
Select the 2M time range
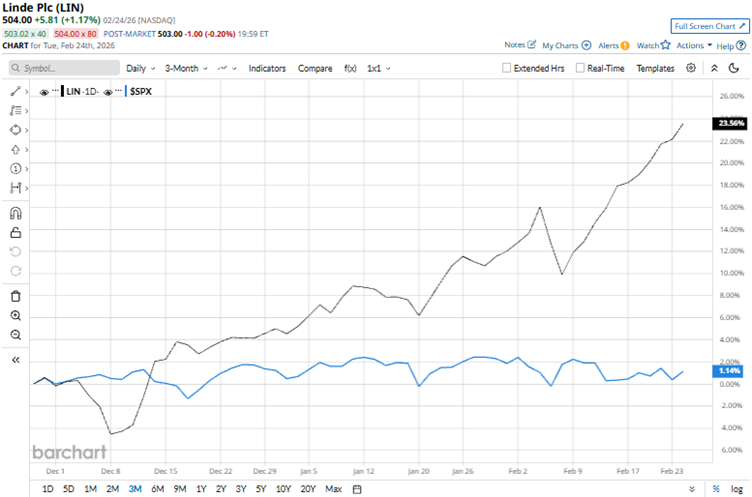tap(112, 489)
